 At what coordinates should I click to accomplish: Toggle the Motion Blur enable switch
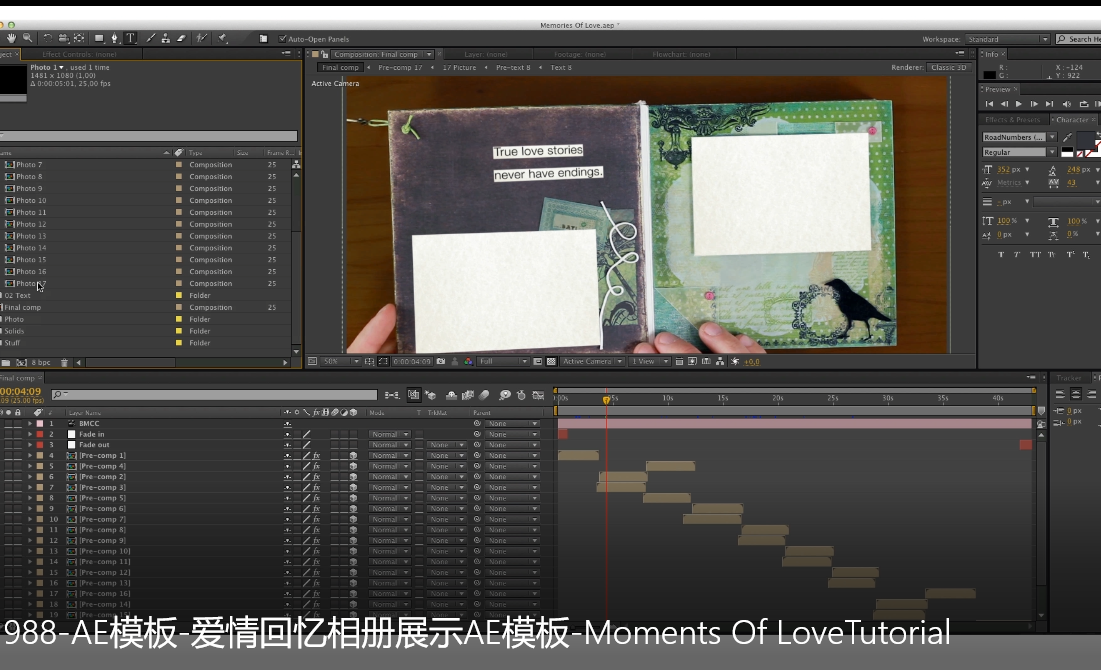point(484,395)
